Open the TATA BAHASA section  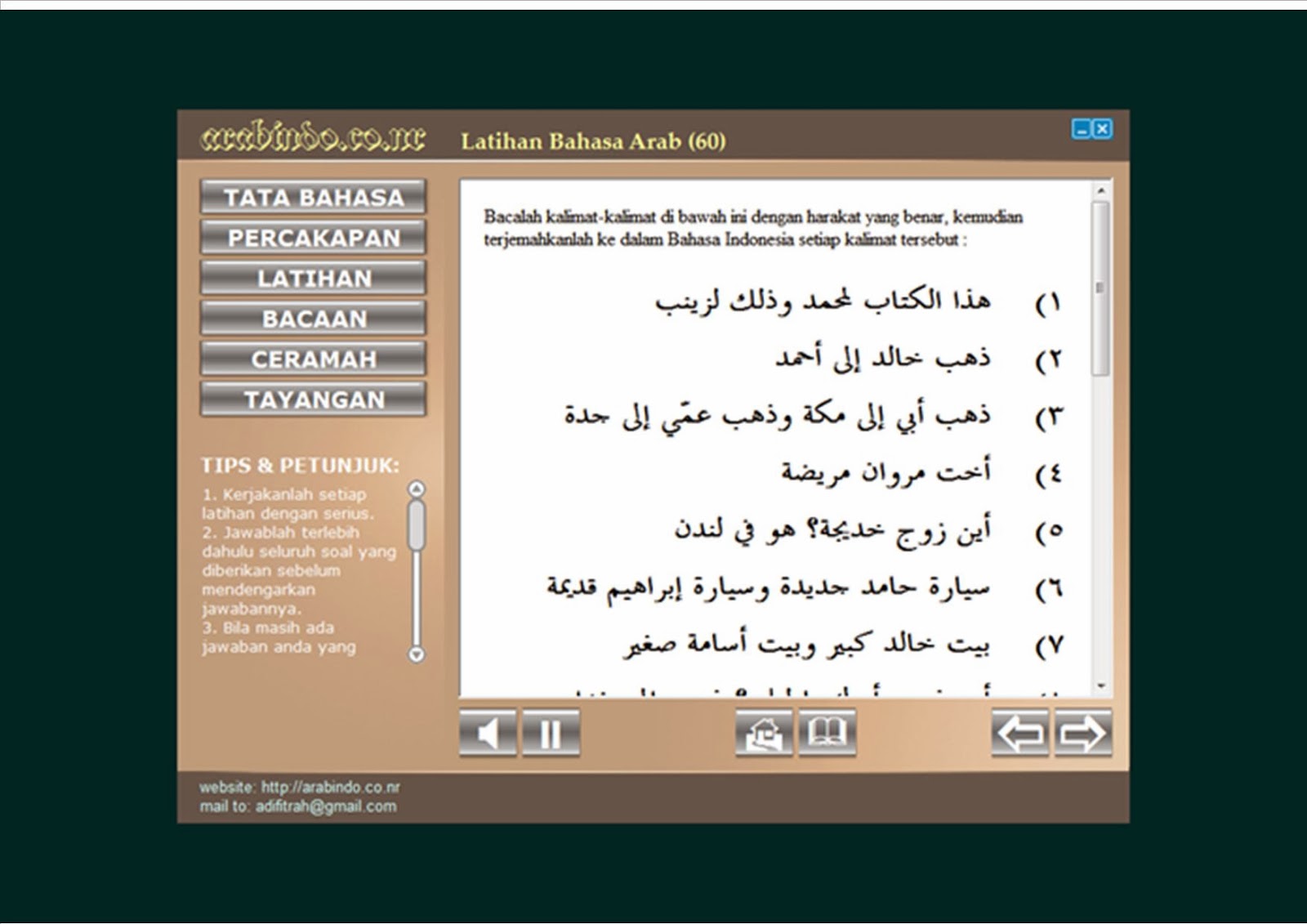point(314,197)
